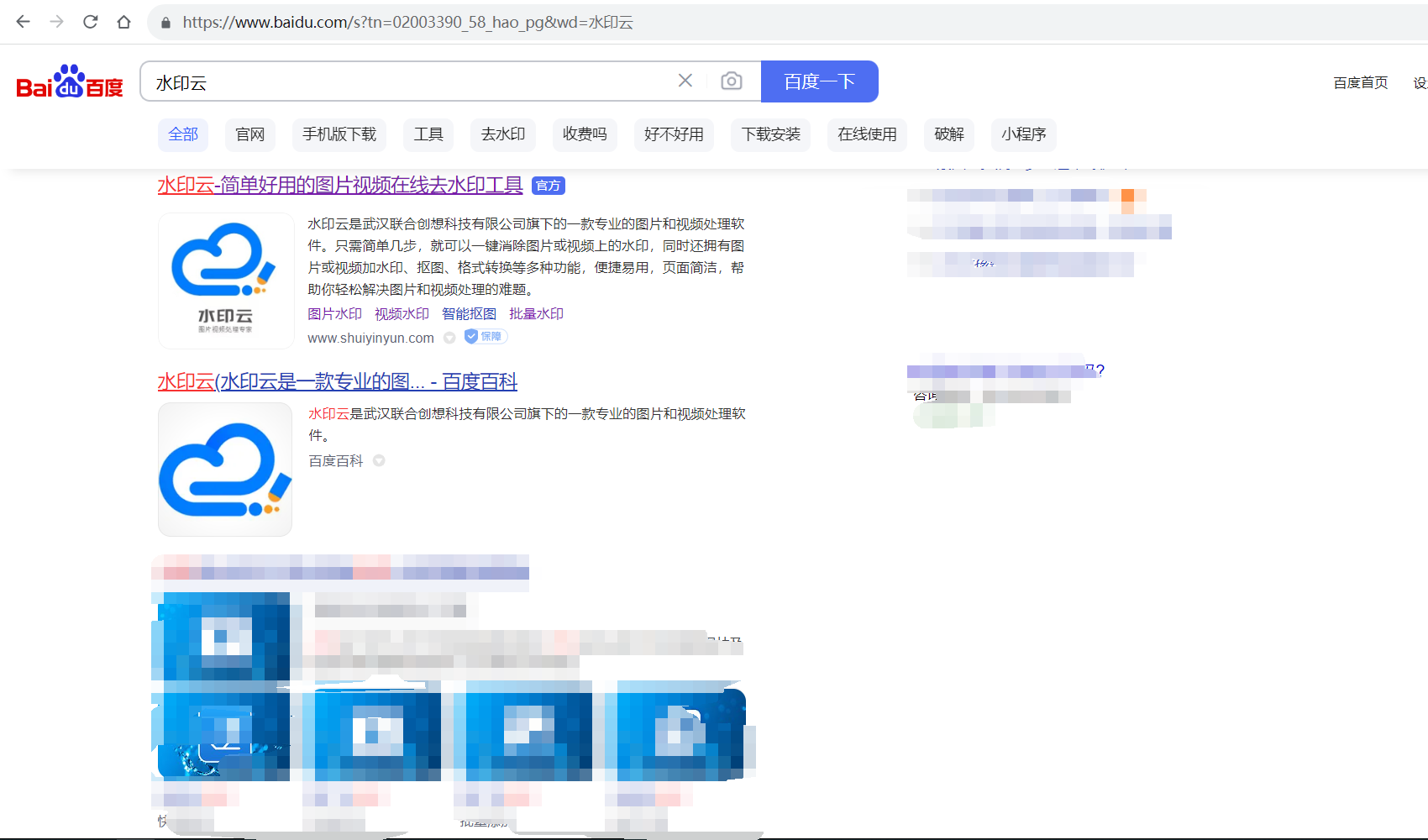Image resolution: width=1428 pixels, height=840 pixels.
Task: Focus the search field containing 水印云
Action: coord(412,81)
